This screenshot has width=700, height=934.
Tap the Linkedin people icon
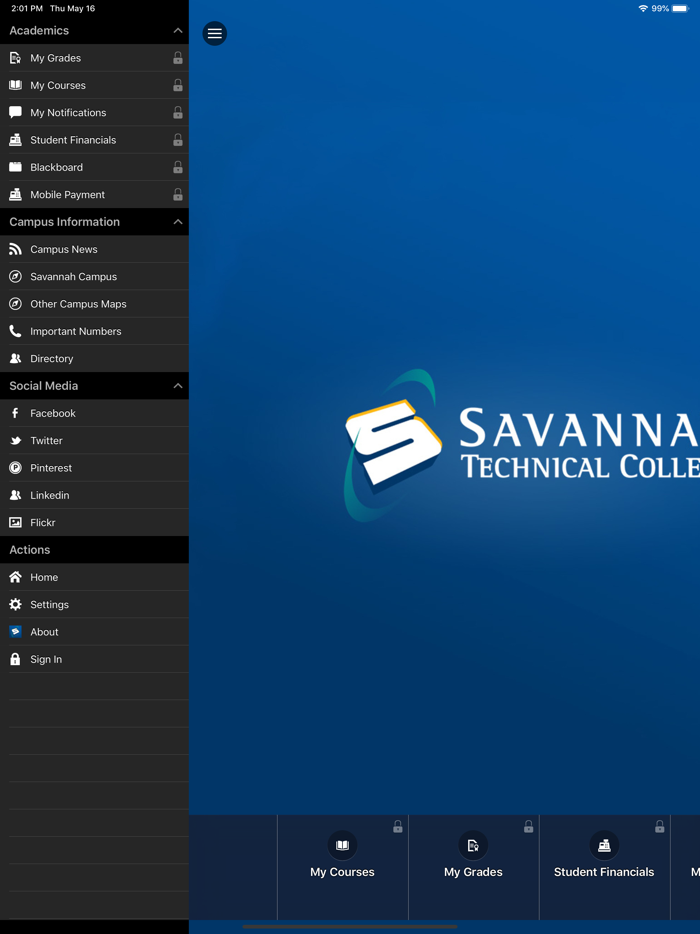point(15,495)
